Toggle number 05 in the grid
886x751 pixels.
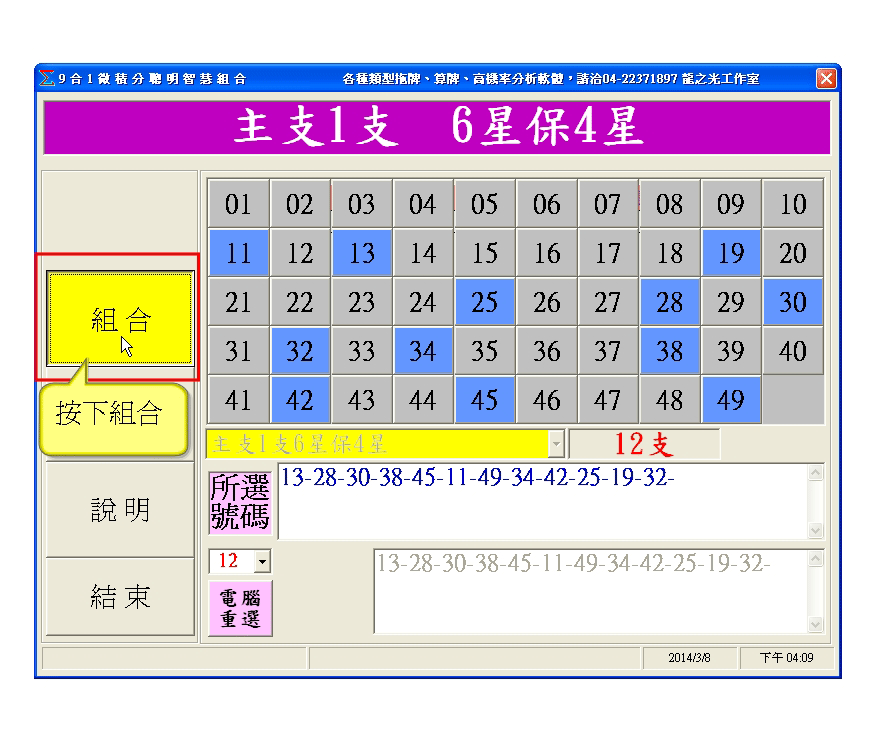[485, 204]
